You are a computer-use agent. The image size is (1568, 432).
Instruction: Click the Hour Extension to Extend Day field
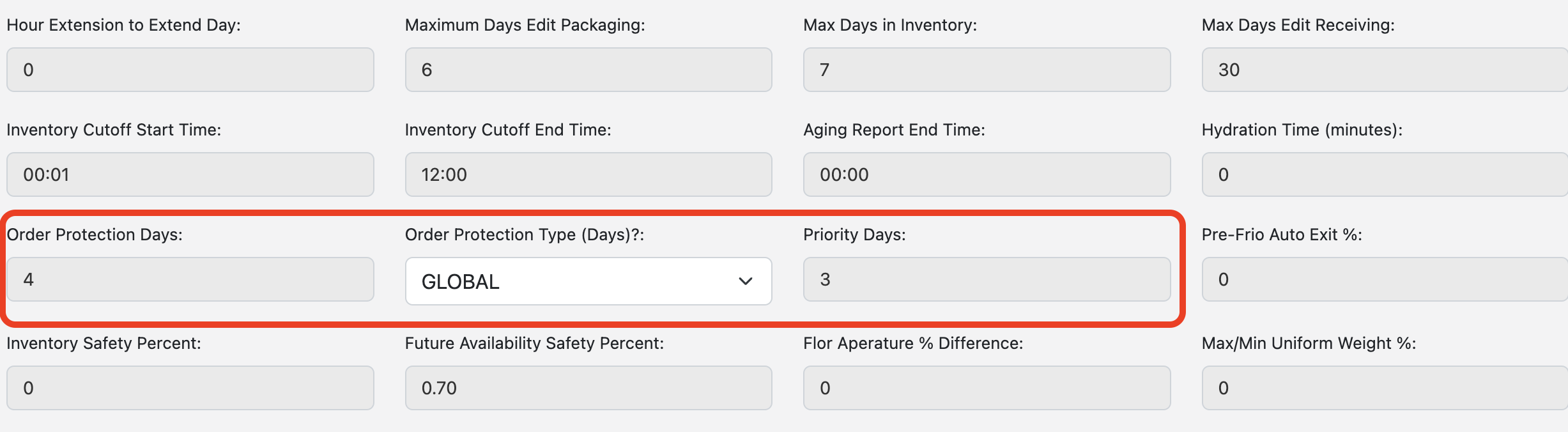pos(190,70)
